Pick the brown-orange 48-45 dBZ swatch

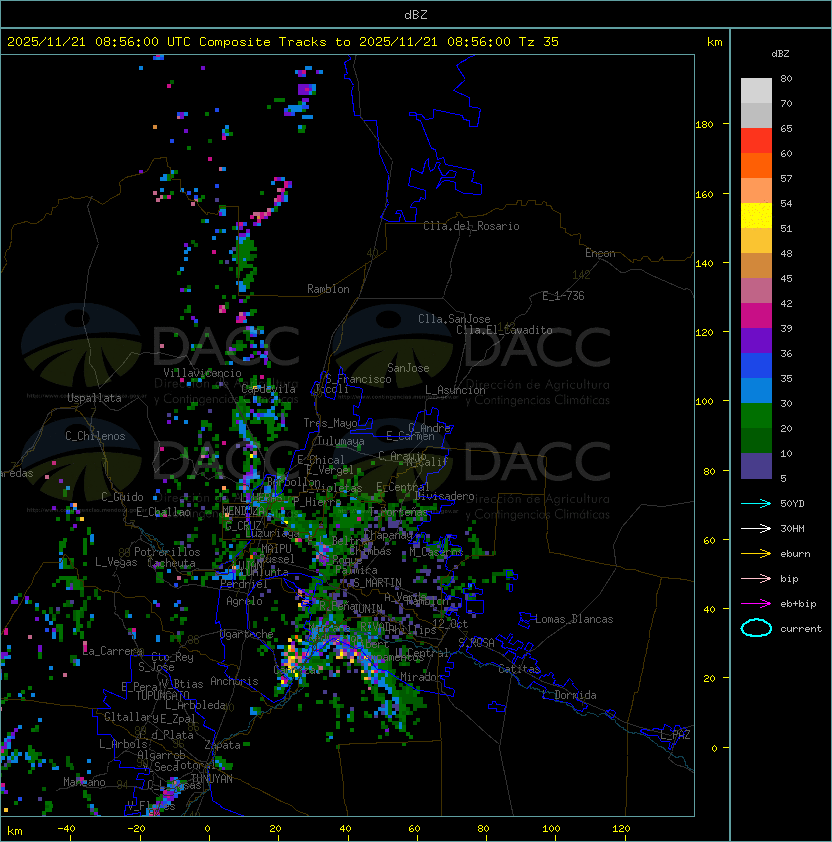pyautogui.click(x=756, y=265)
